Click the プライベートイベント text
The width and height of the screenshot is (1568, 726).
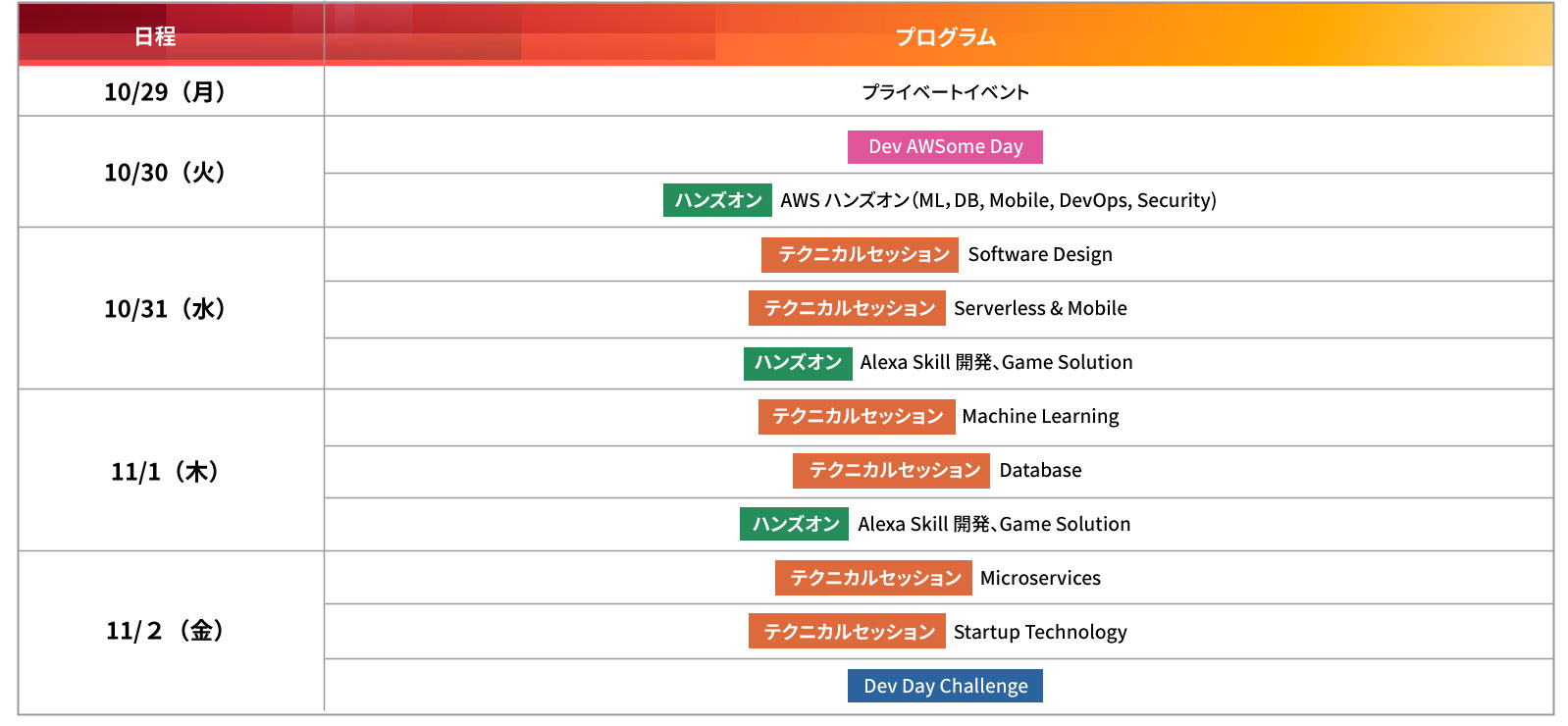pyautogui.click(x=945, y=92)
